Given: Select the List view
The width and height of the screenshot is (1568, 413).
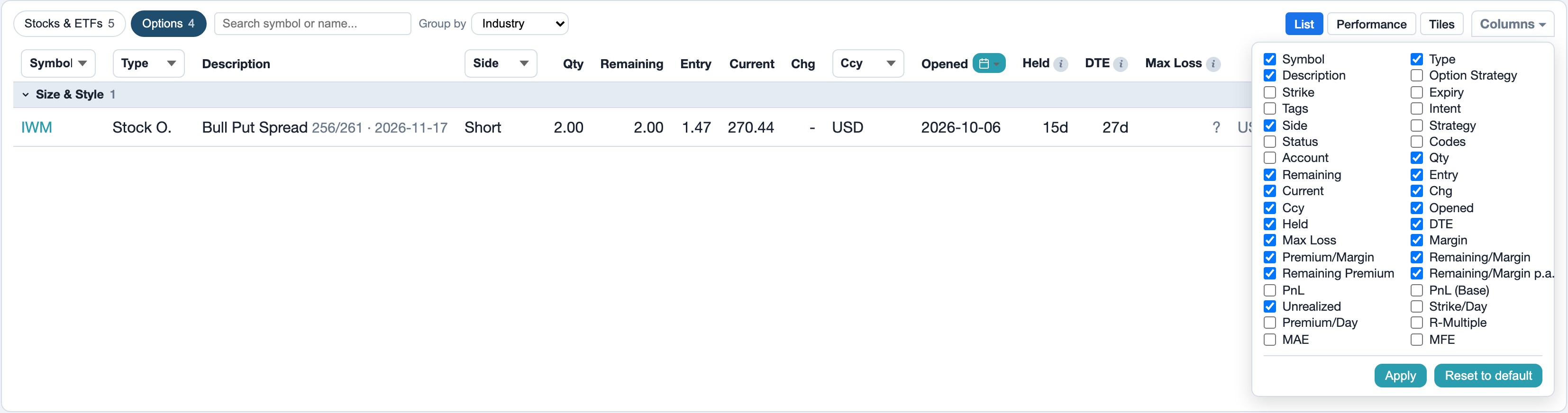Looking at the screenshot, I should [1304, 24].
